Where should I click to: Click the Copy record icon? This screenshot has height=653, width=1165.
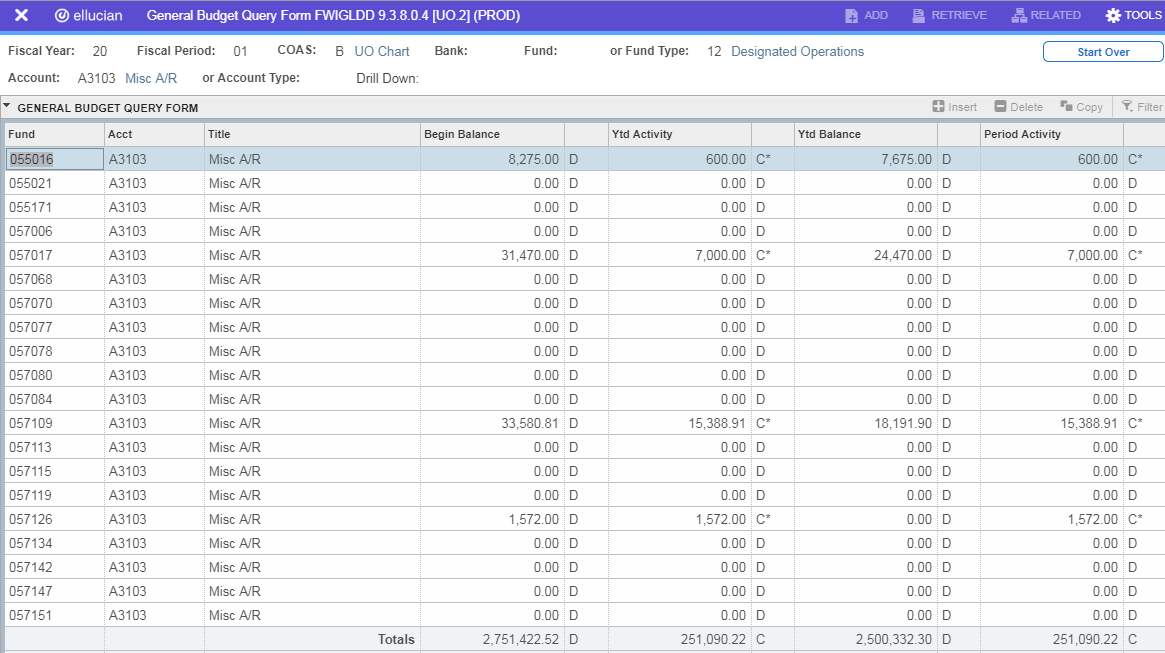[x=1067, y=107]
